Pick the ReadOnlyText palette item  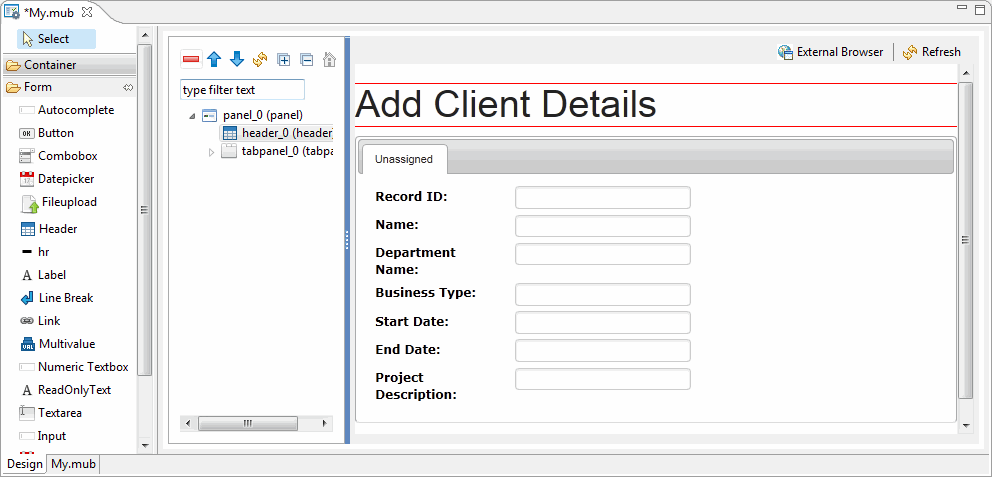pos(65,390)
